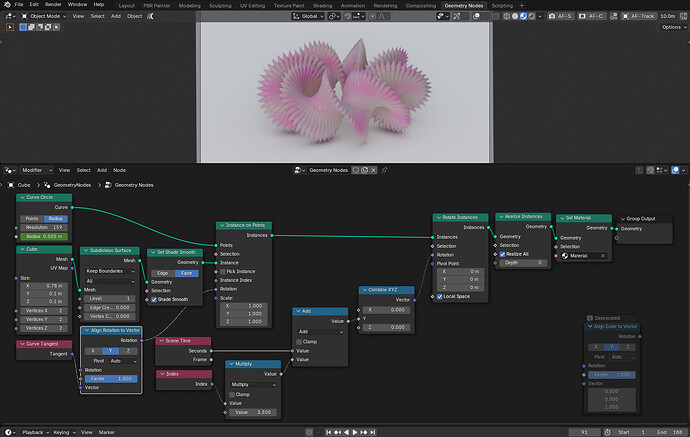This screenshot has width=690, height=437.
Task: Toggle proportional editing icon
Action: click(x=372, y=16)
